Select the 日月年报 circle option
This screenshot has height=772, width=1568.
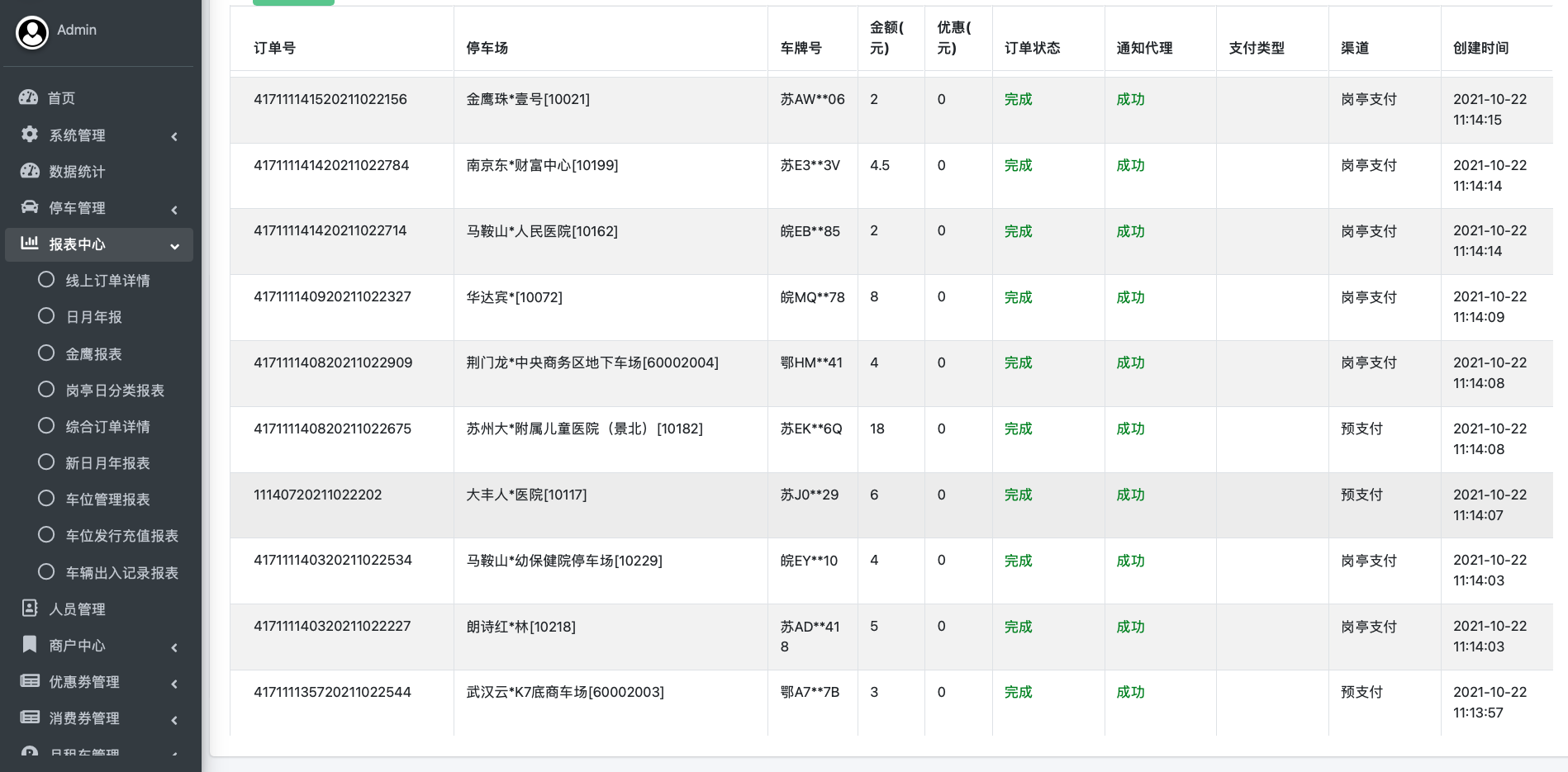tap(46, 316)
